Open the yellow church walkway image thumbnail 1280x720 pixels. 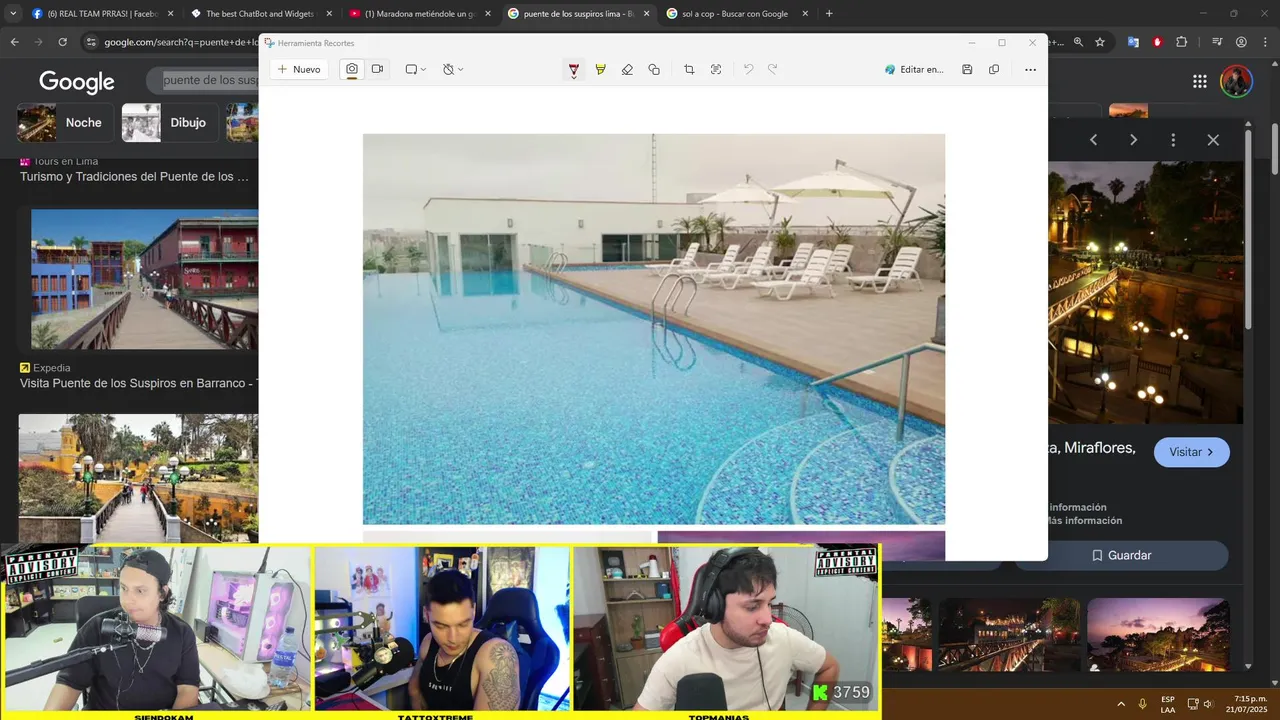138,478
